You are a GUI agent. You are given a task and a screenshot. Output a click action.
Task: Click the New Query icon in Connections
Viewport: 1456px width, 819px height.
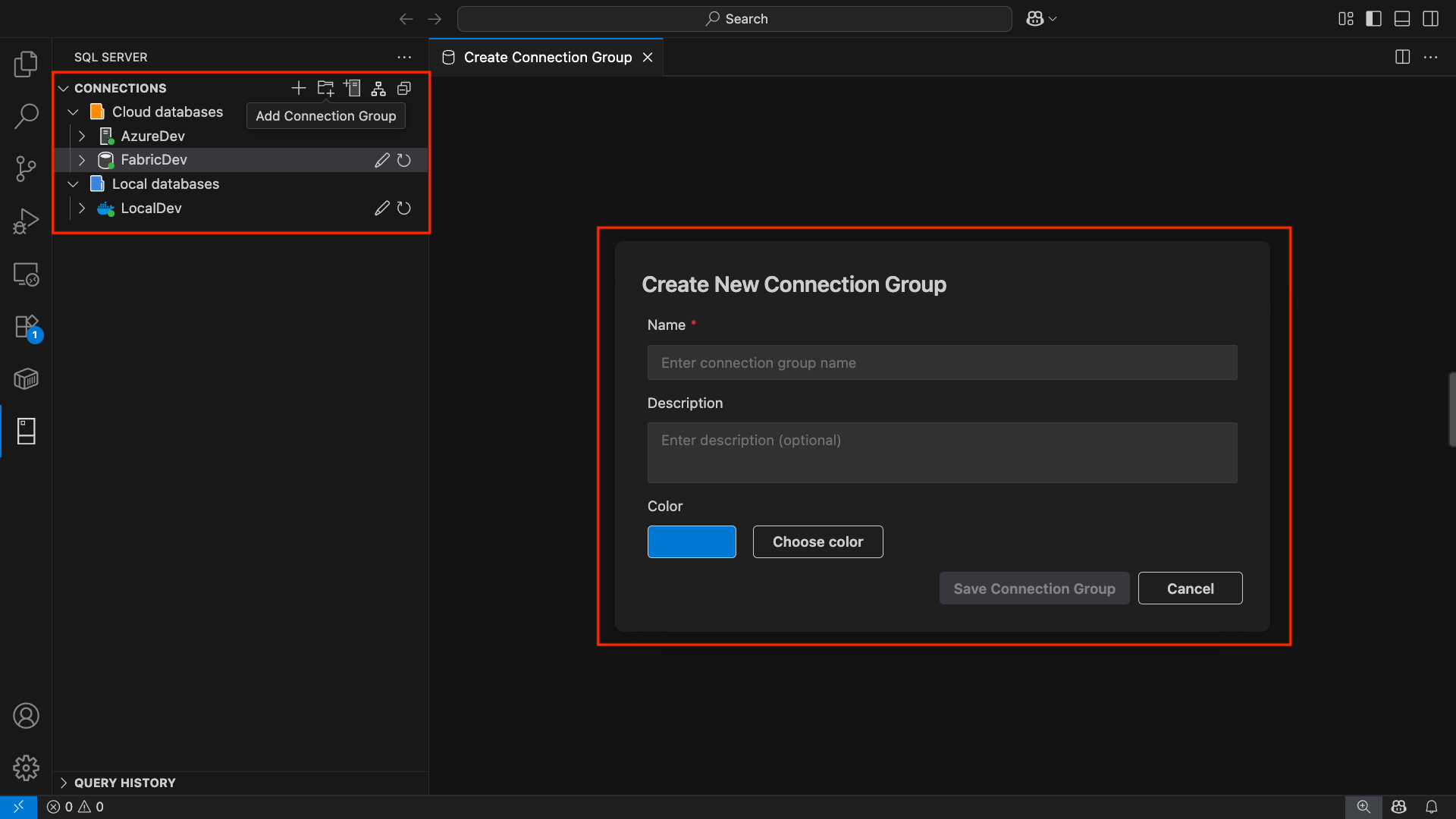pyautogui.click(x=352, y=88)
